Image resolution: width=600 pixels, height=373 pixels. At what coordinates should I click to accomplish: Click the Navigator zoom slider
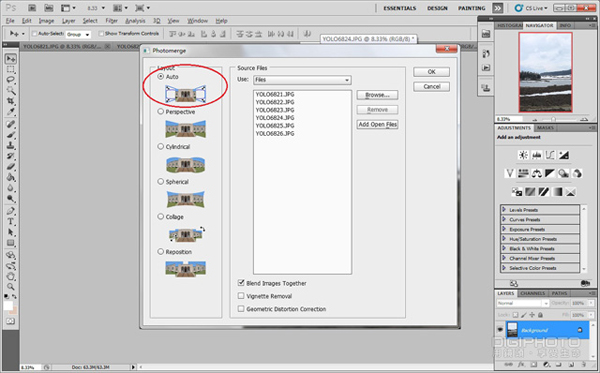pyautogui.click(x=553, y=119)
